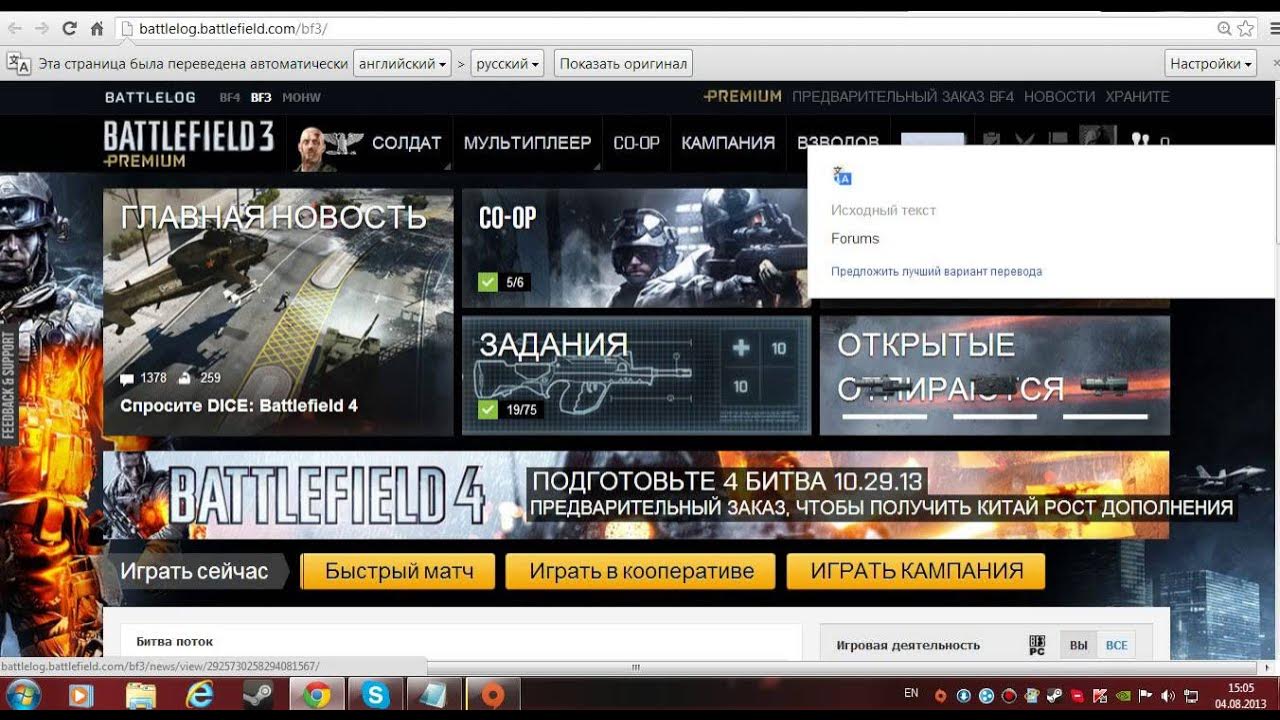The height and width of the screenshot is (720, 1280).
Task: Click 'Предложить лучший вариант перевода' link
Action: click(936, 271)
